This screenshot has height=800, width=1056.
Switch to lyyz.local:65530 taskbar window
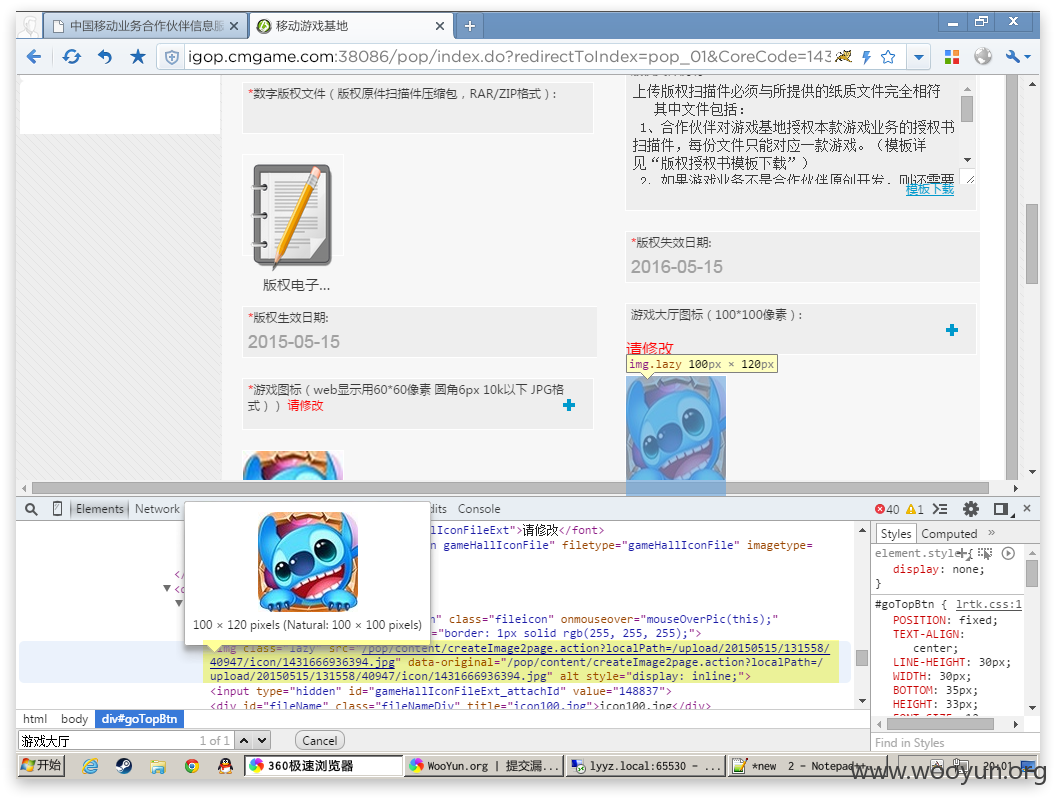pos(645,766)
